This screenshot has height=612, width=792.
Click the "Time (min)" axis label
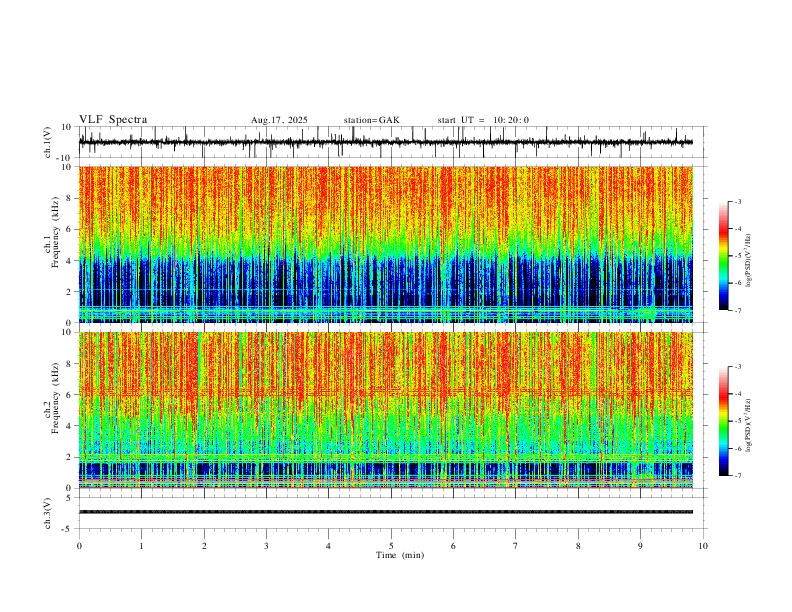coord(400,555)
